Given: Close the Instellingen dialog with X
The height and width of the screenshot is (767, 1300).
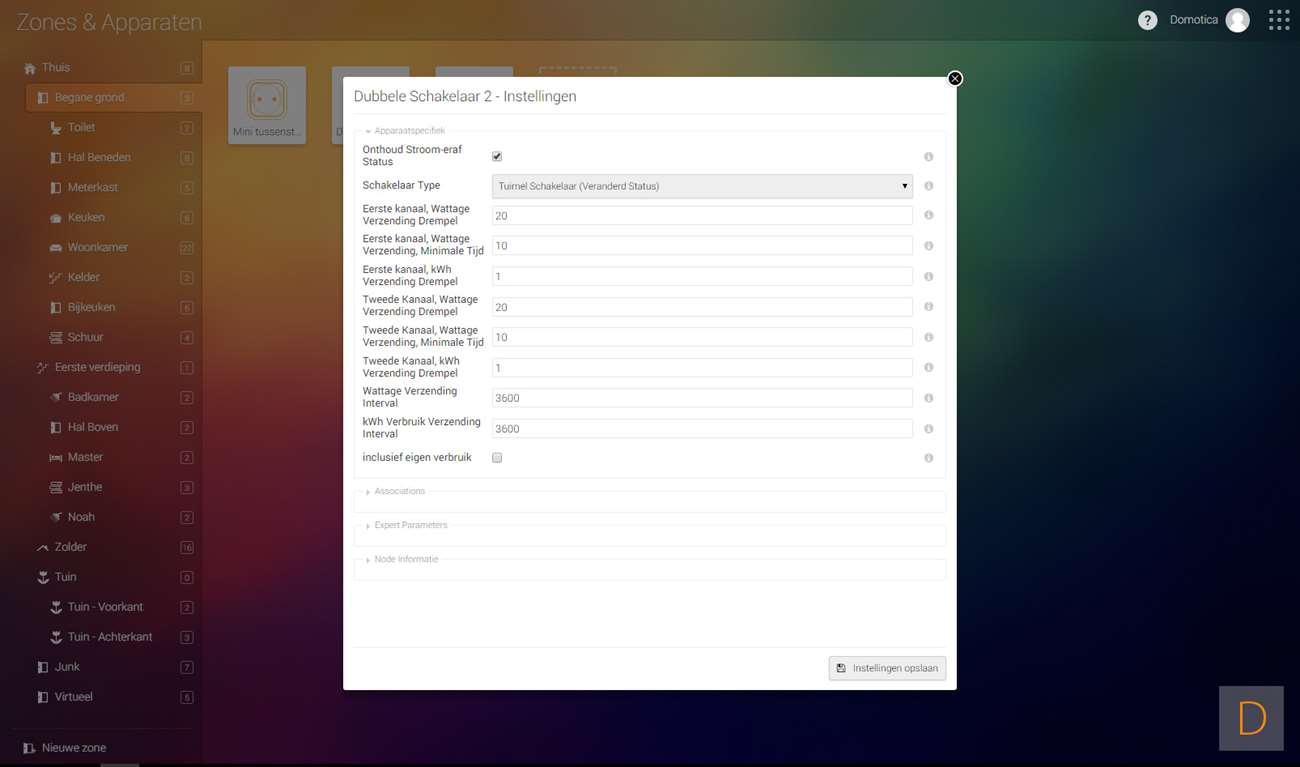Looking at the screenshot, I should coord(955,79).
